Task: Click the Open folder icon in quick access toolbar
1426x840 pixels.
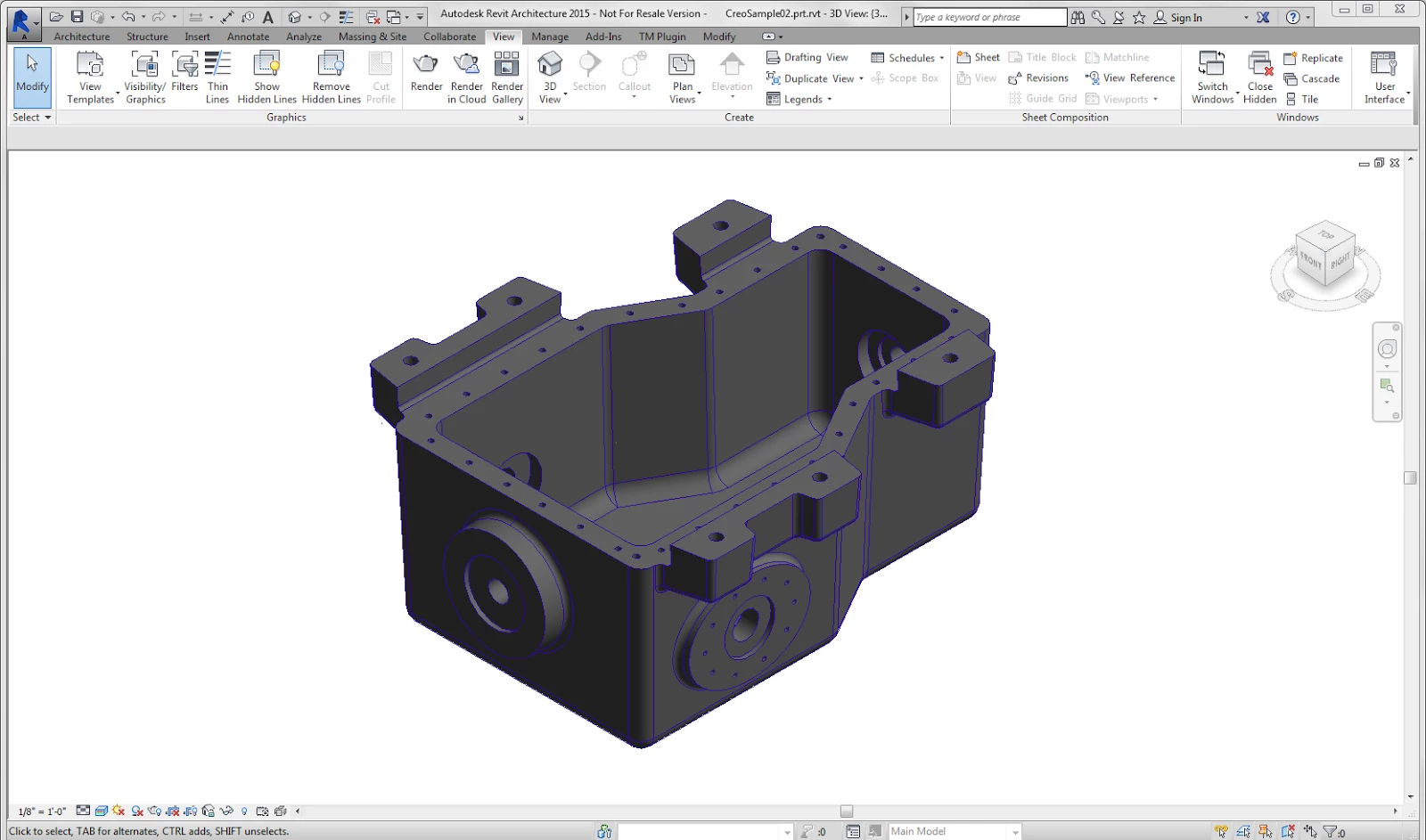Action: [56, 17]
